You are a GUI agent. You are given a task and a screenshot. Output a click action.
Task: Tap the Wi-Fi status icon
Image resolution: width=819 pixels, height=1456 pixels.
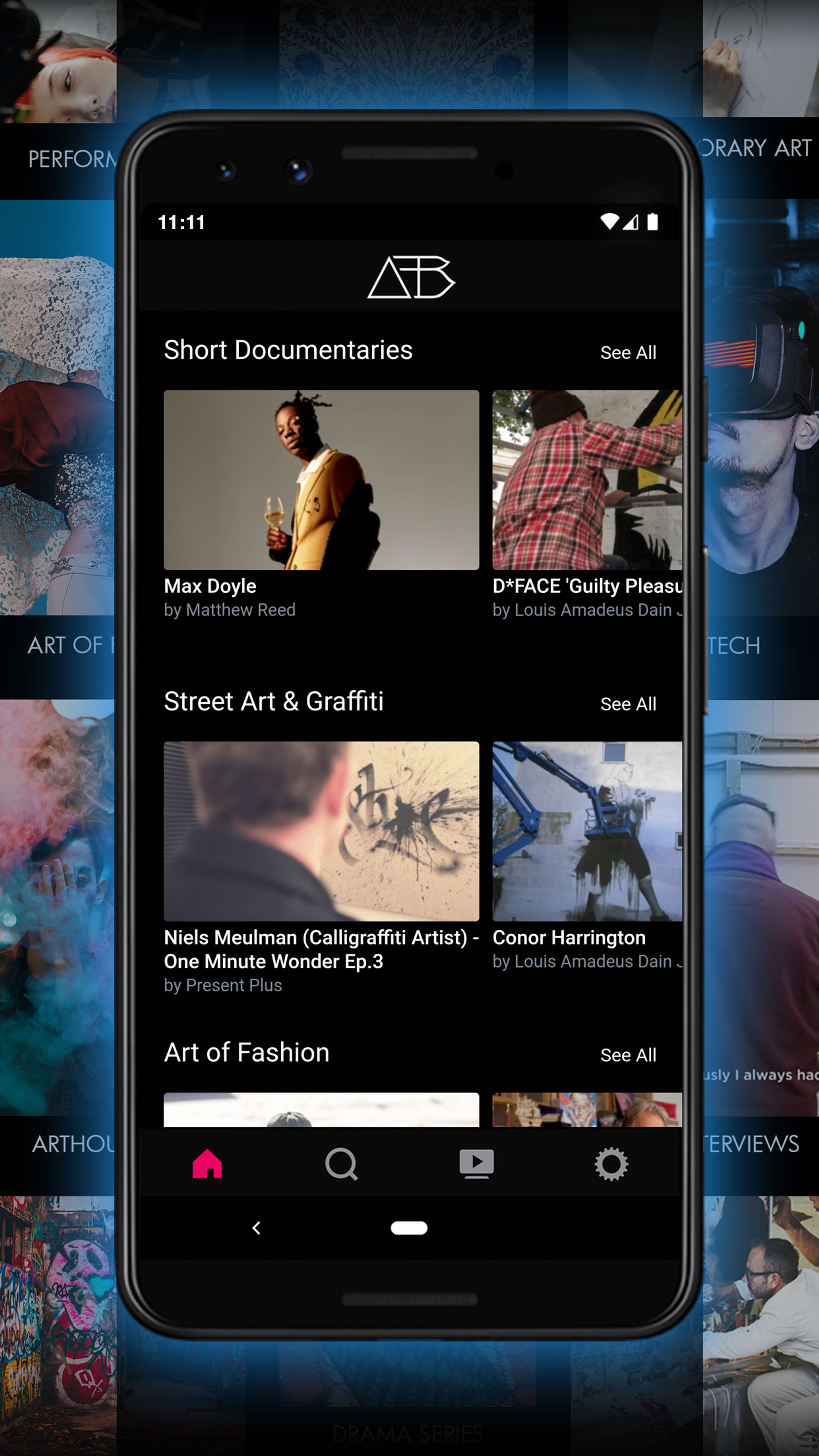[x=609, y=222]
